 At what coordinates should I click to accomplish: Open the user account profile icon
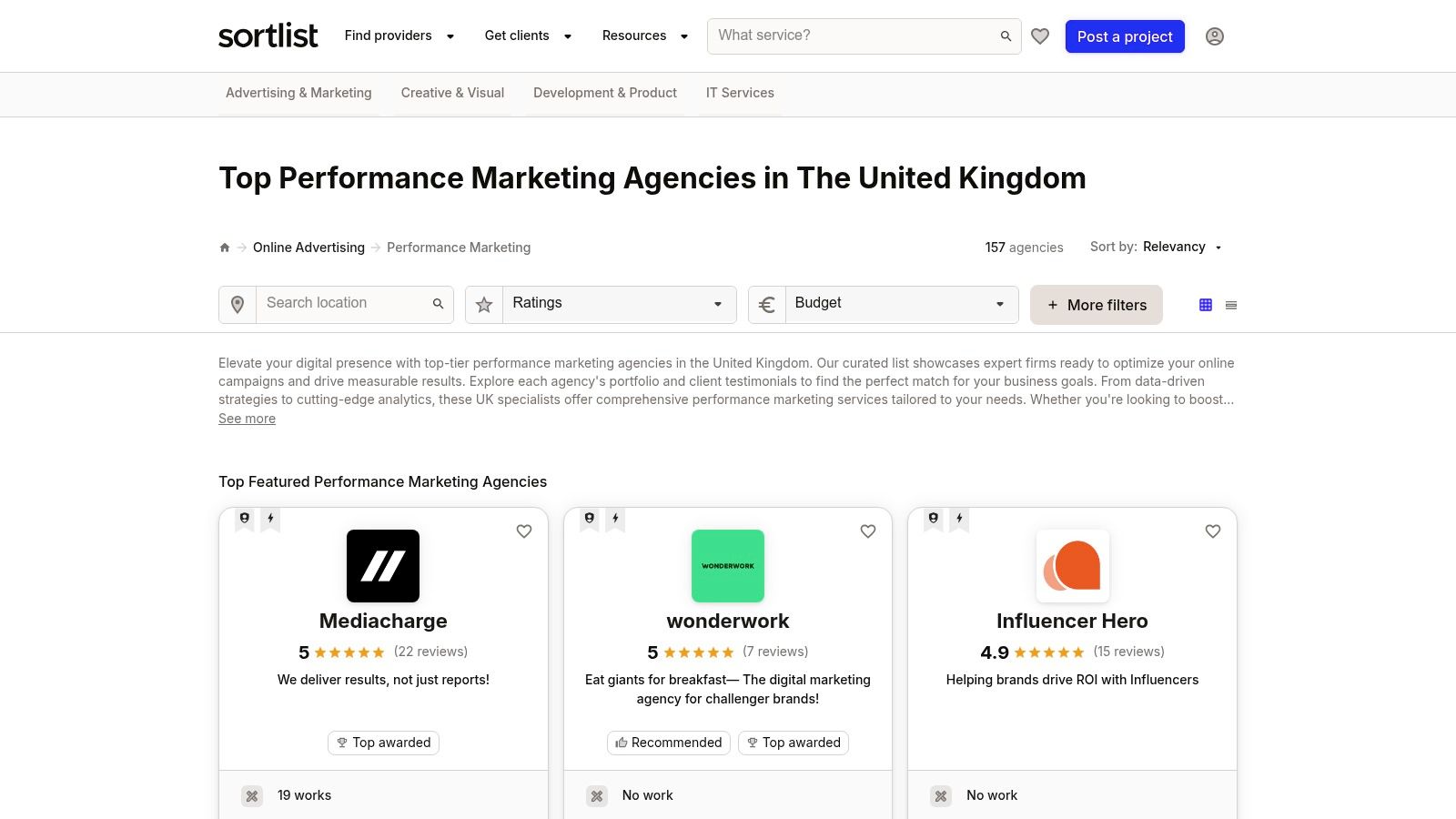[1214, 36]
